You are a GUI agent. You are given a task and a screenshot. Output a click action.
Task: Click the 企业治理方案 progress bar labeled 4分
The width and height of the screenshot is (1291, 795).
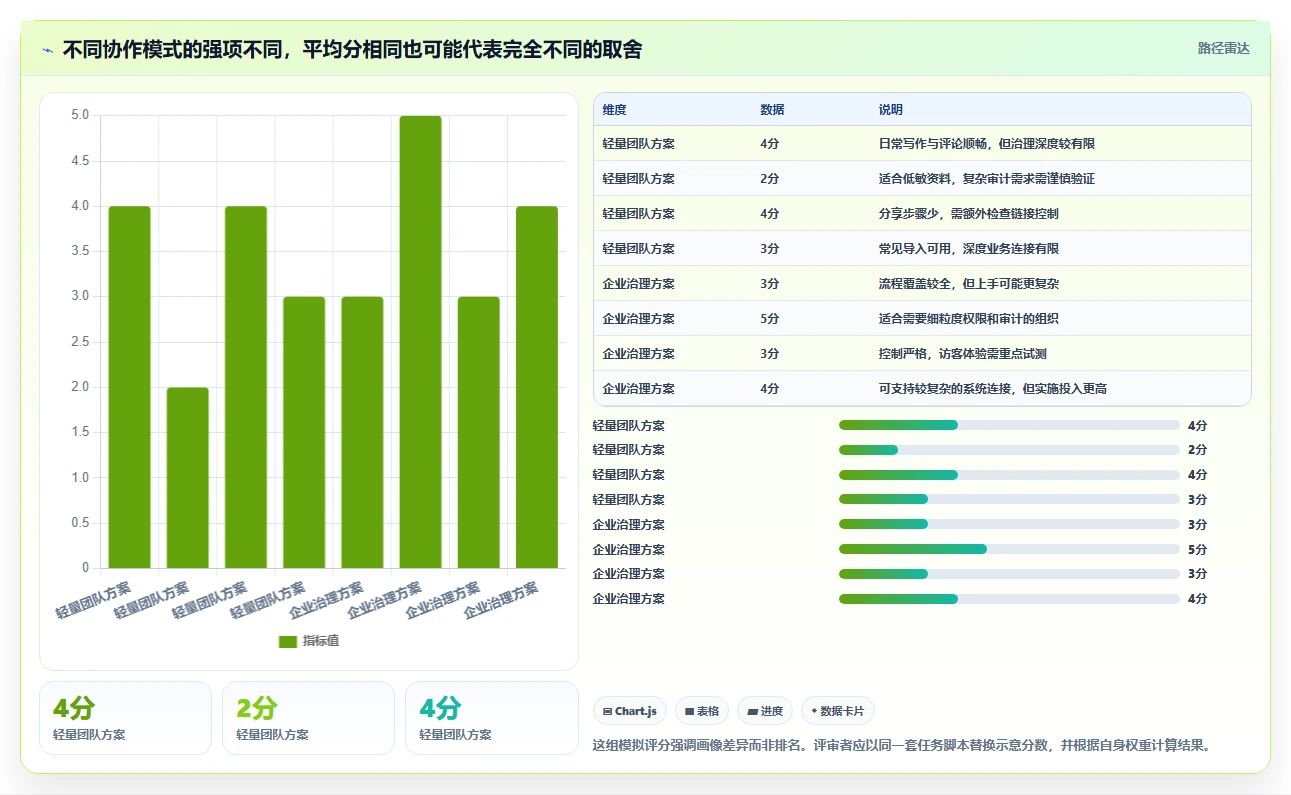pos(1009,599)
